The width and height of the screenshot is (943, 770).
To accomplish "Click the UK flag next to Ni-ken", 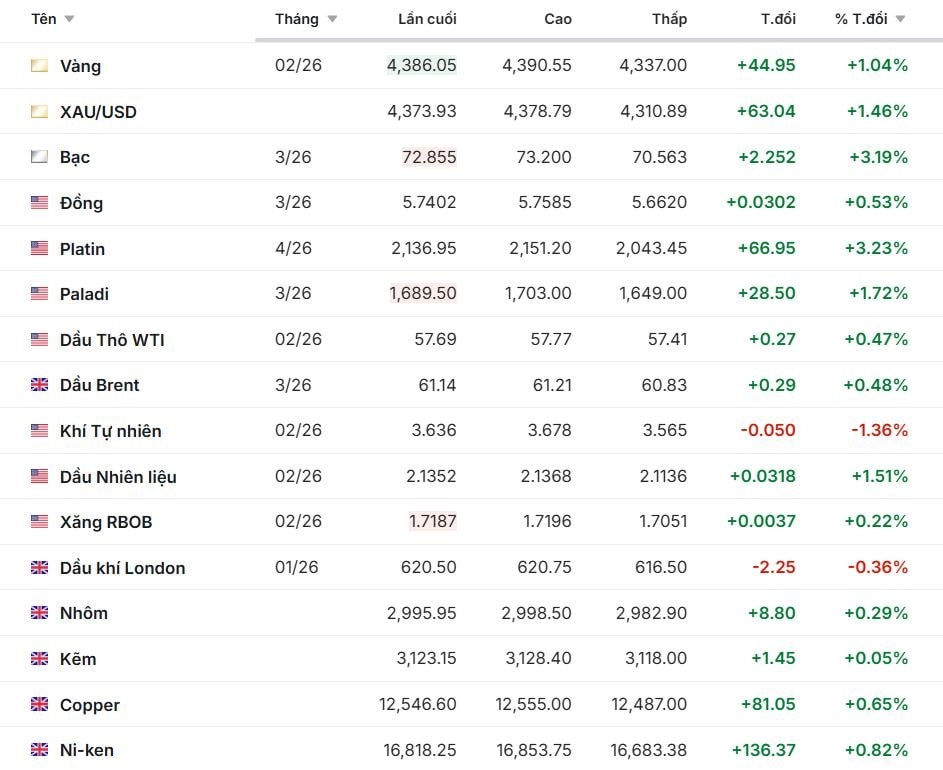I will tap(39, 750).
